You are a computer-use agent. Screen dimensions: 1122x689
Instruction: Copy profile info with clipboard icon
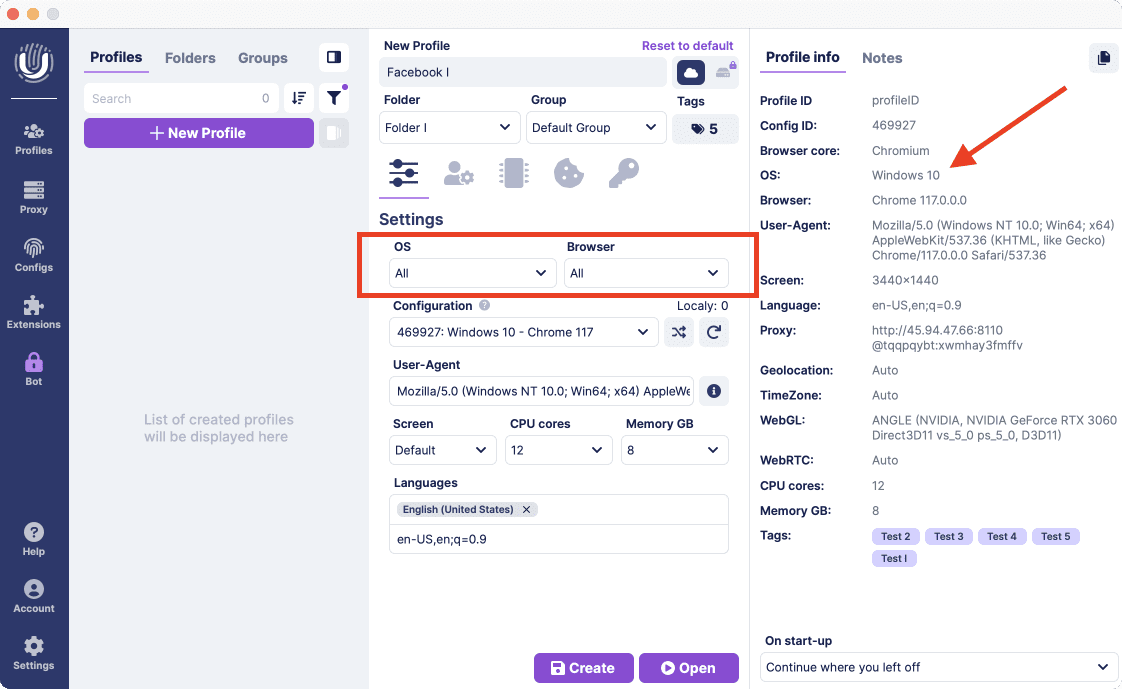1103,58
